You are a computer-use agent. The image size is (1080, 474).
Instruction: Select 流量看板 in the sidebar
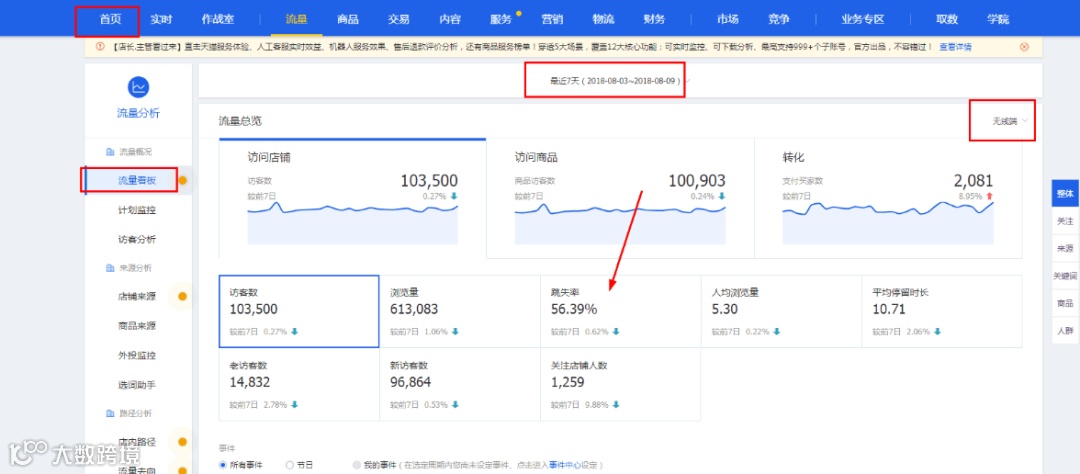click(x=137, y=181)
